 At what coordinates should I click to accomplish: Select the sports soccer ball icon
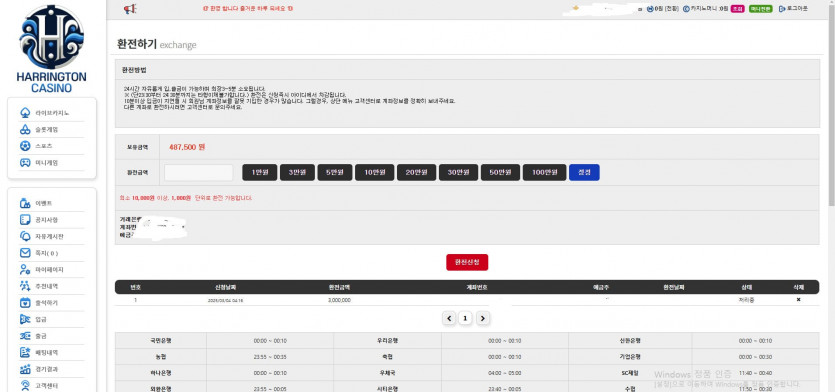pyautogui.click(x=25, y=146)
